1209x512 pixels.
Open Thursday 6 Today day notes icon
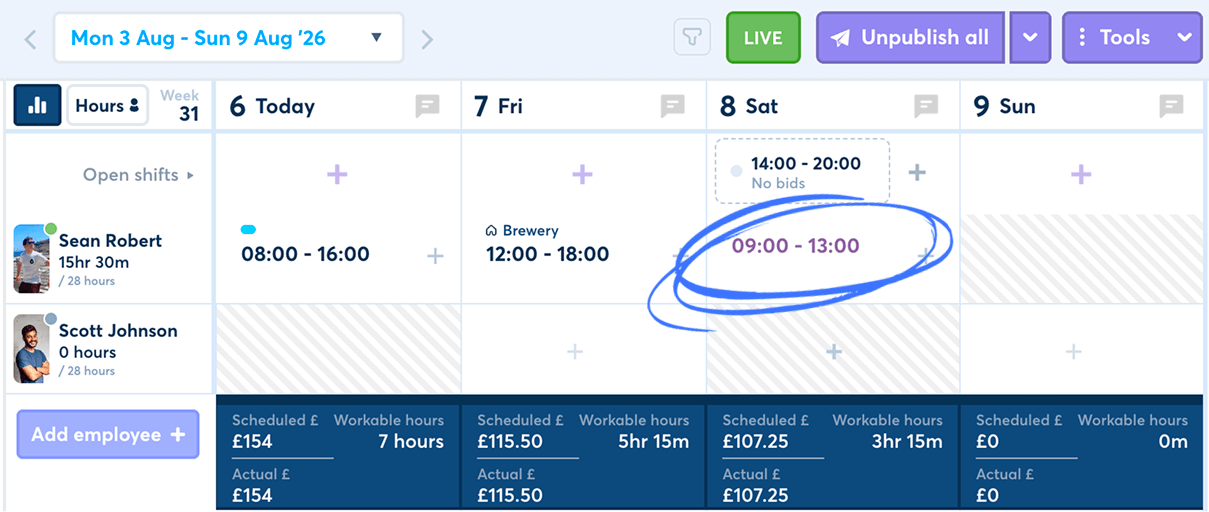point(428,106)
